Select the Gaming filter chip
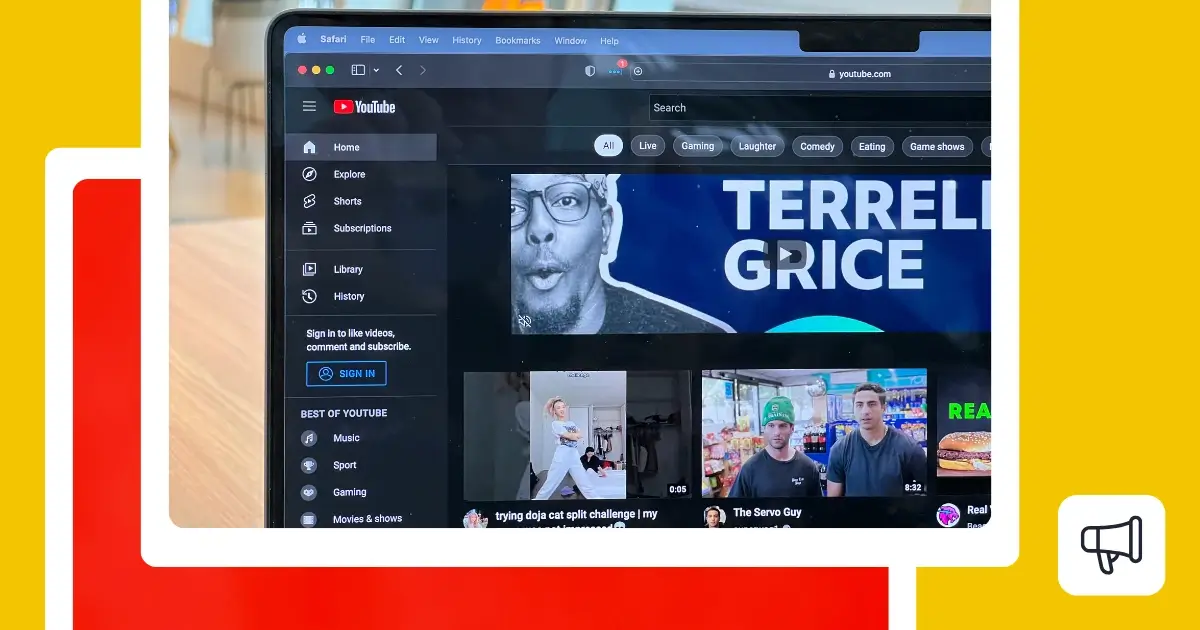Viewport: 1200px width, 630px height. point(698,146)
